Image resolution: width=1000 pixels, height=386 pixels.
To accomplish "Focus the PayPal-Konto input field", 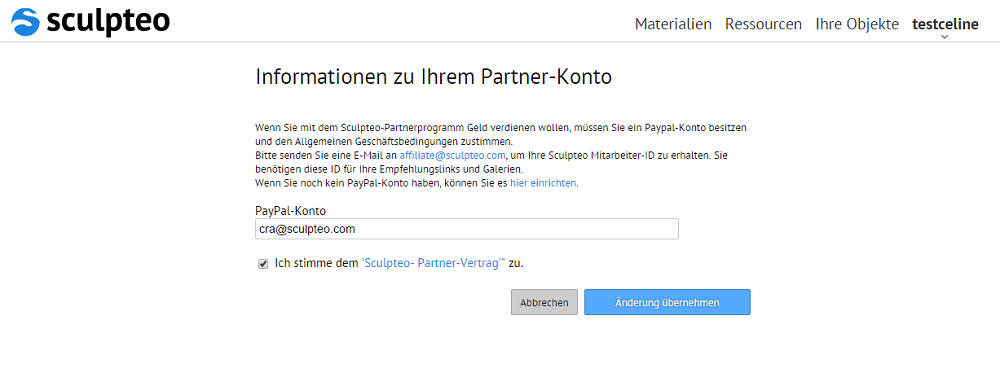I will (x=466, y=229).
